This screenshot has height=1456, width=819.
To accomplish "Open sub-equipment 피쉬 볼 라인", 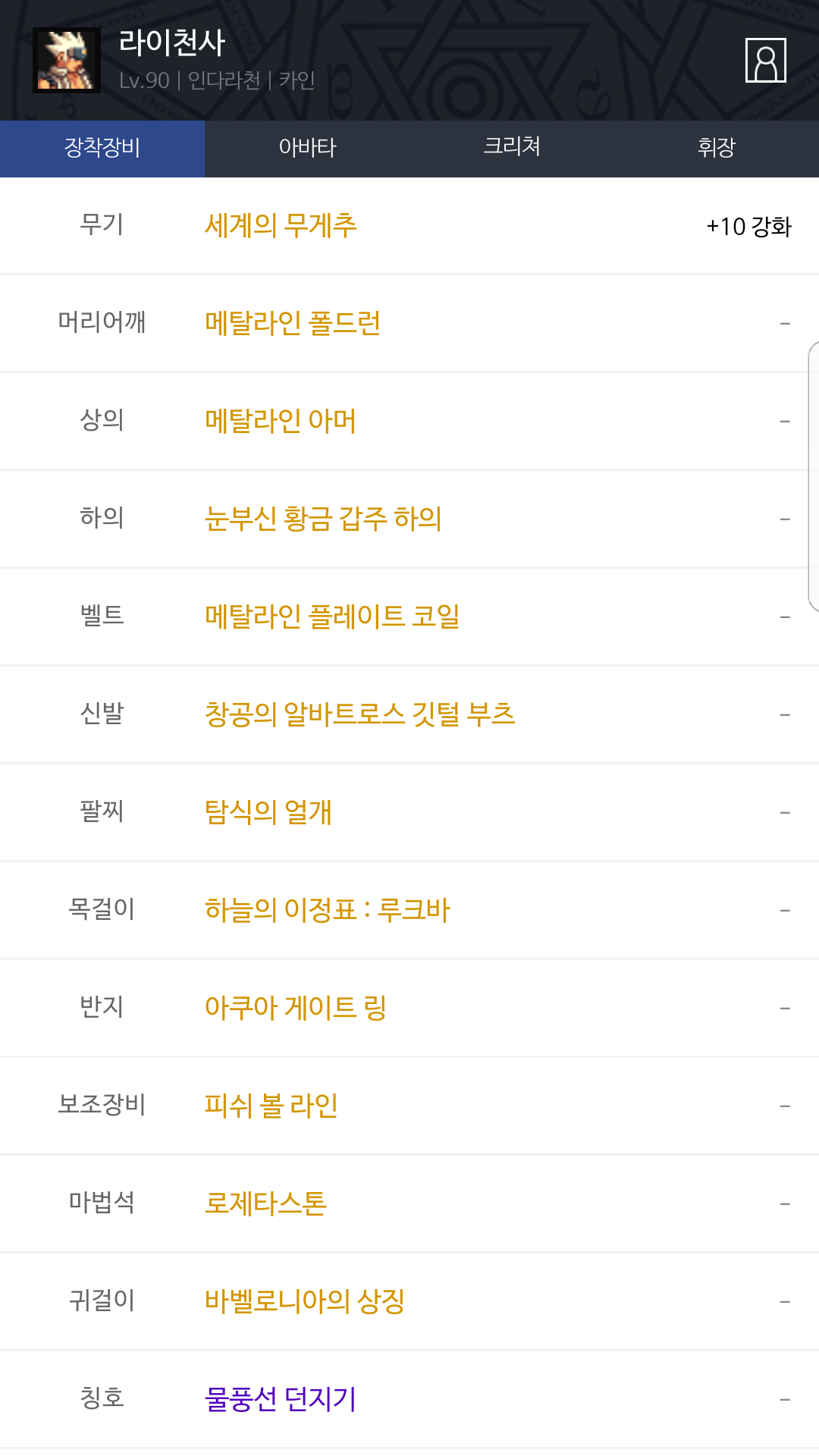I will [271, 1106].
